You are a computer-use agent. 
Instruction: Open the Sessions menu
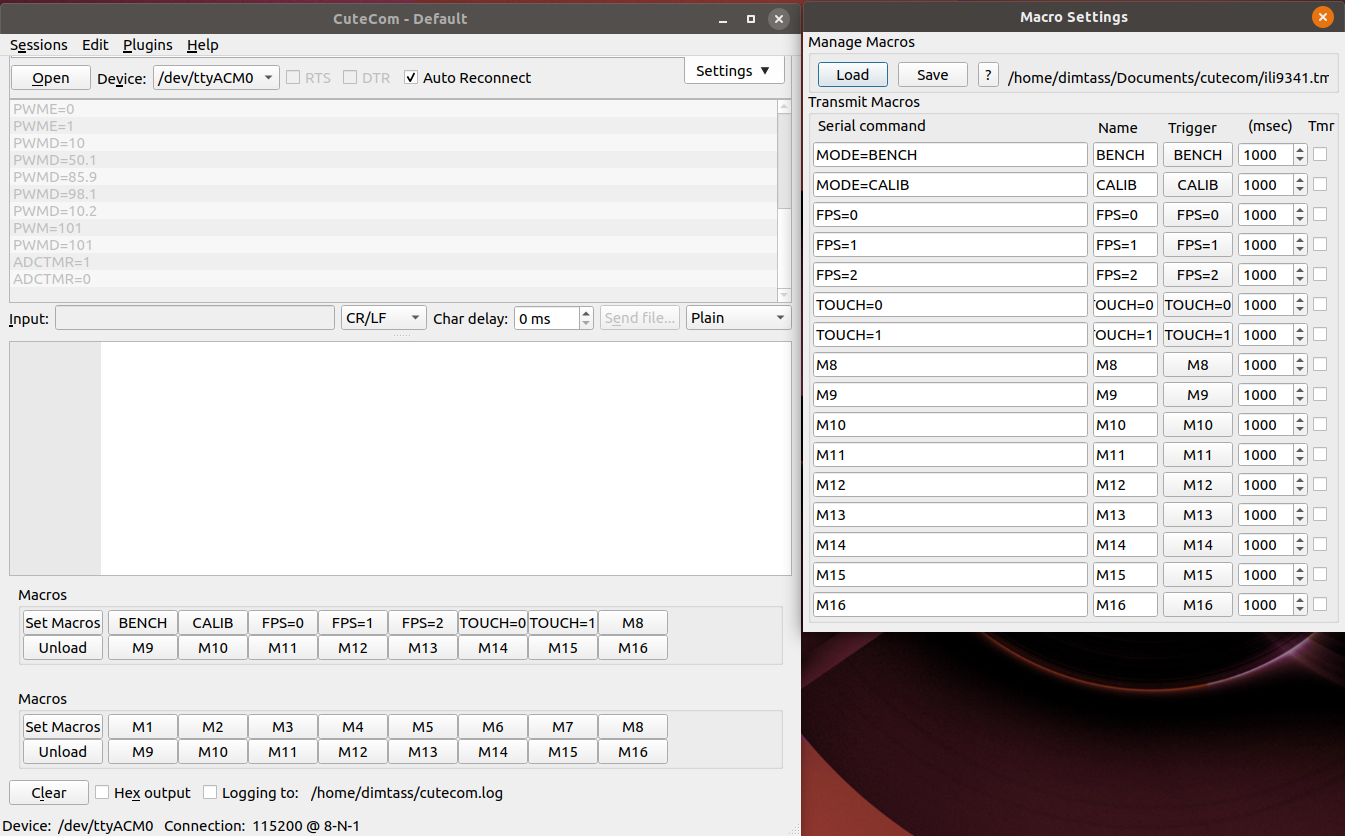tap(39, 45)
